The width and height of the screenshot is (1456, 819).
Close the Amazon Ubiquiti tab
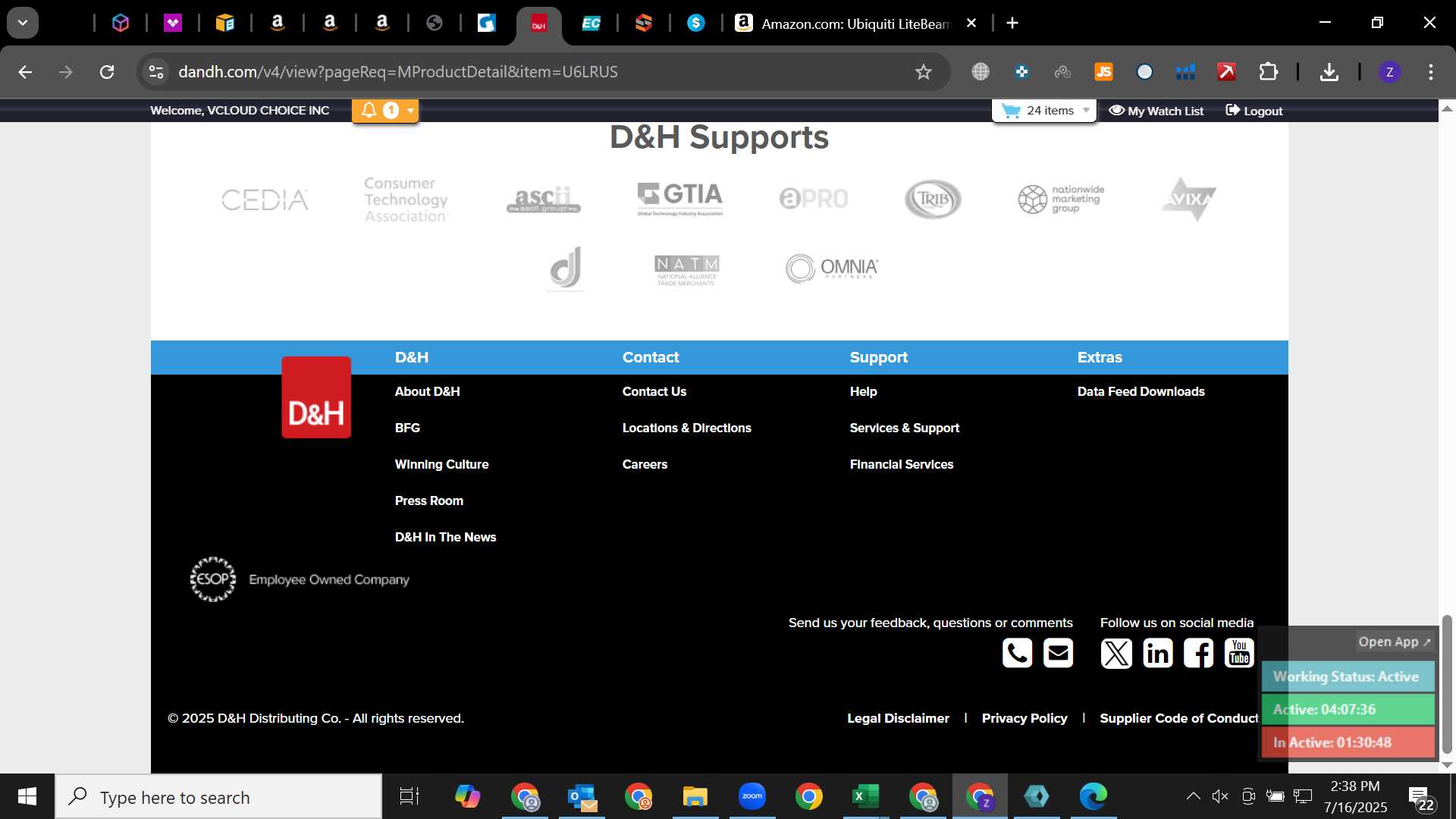971,24
